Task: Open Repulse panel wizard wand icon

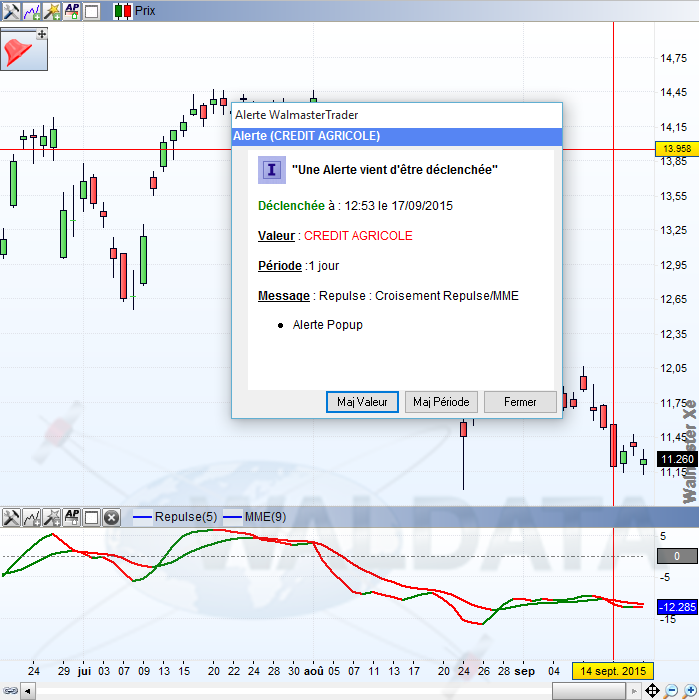Action: pos(52,517)
